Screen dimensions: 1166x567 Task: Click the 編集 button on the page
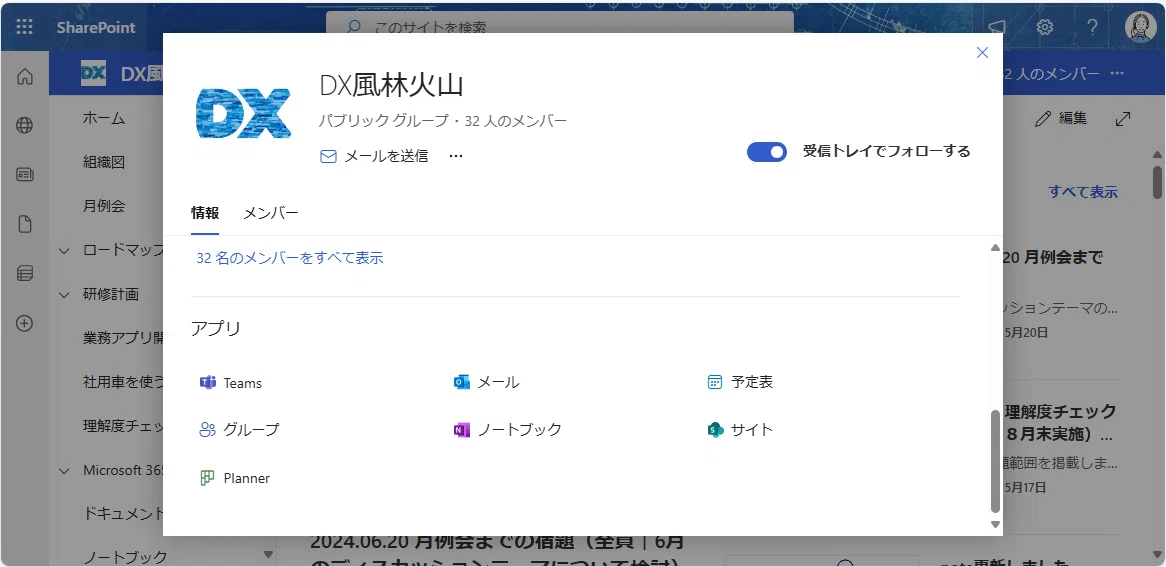1061,118
